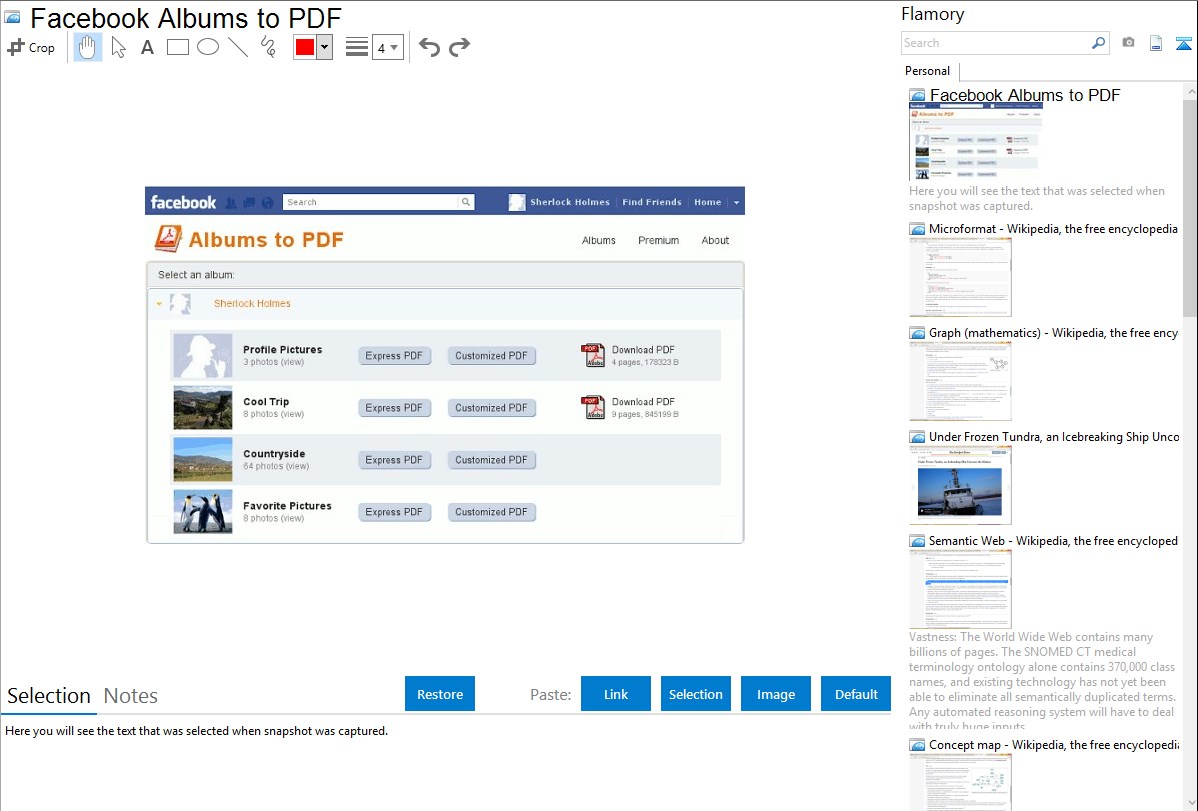1198x811 pixels.
Task: Click Customized PDF for Favorite Pictures
Action: tap(491, 511)
